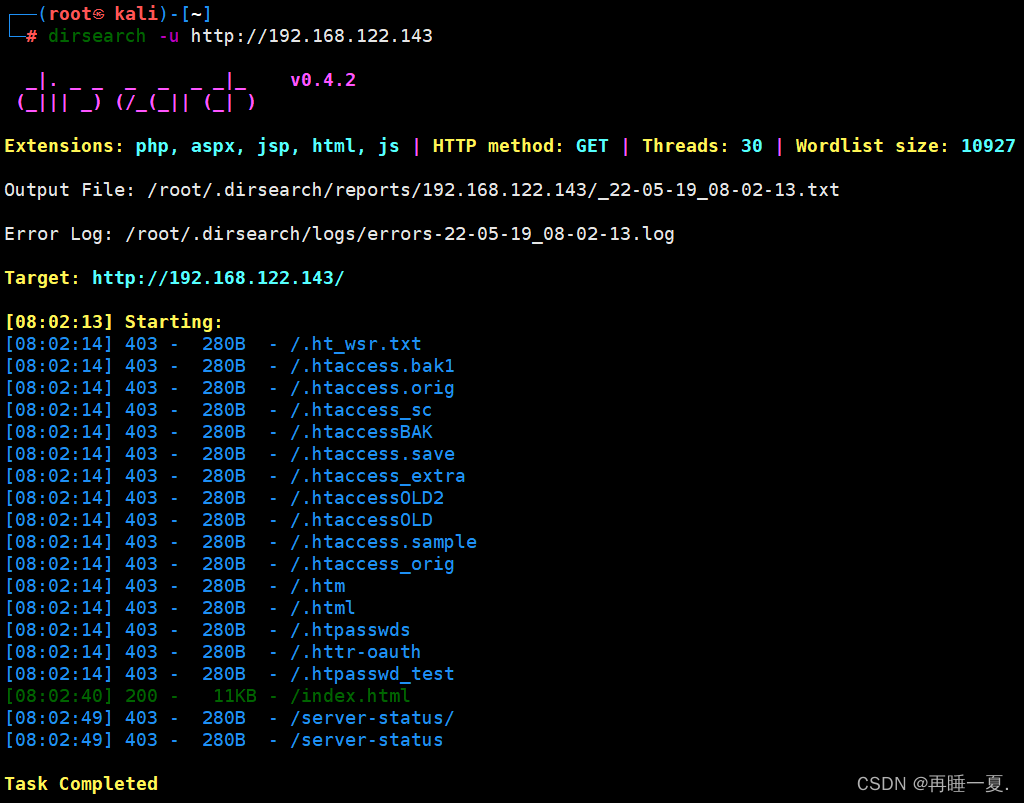Viewport: 1024px width, 803px height.
Task: Select the Starting: timestamp line
Action: click(115, 321)
